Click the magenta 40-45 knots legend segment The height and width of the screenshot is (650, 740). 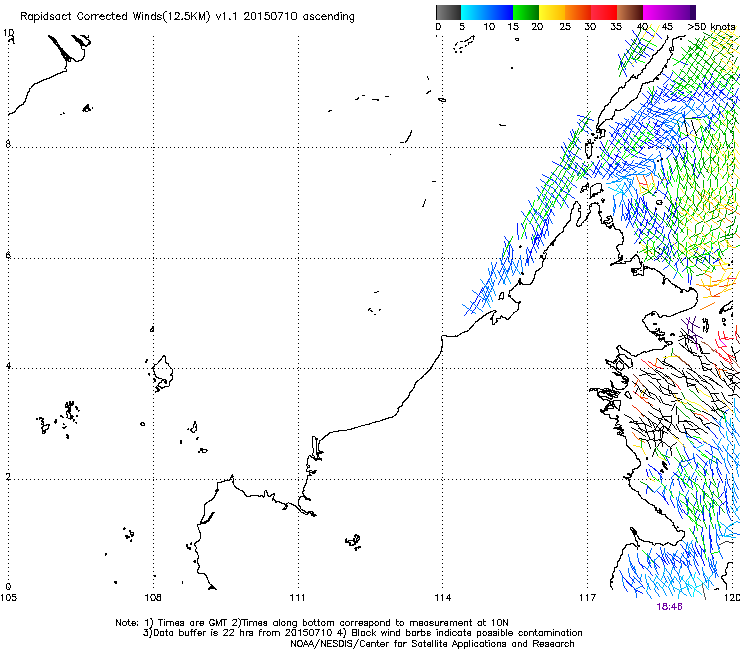click(656, 12)
